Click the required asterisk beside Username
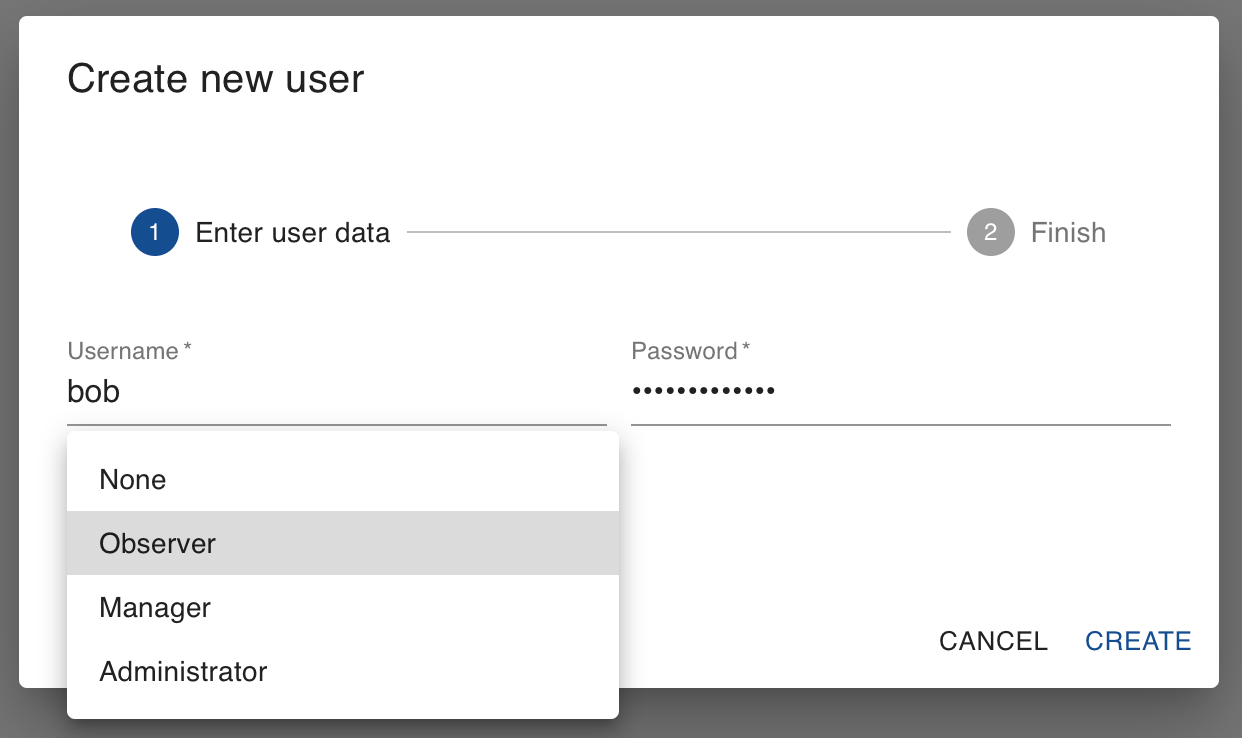This screenshot has height=738, width=1242. point(187,348)
